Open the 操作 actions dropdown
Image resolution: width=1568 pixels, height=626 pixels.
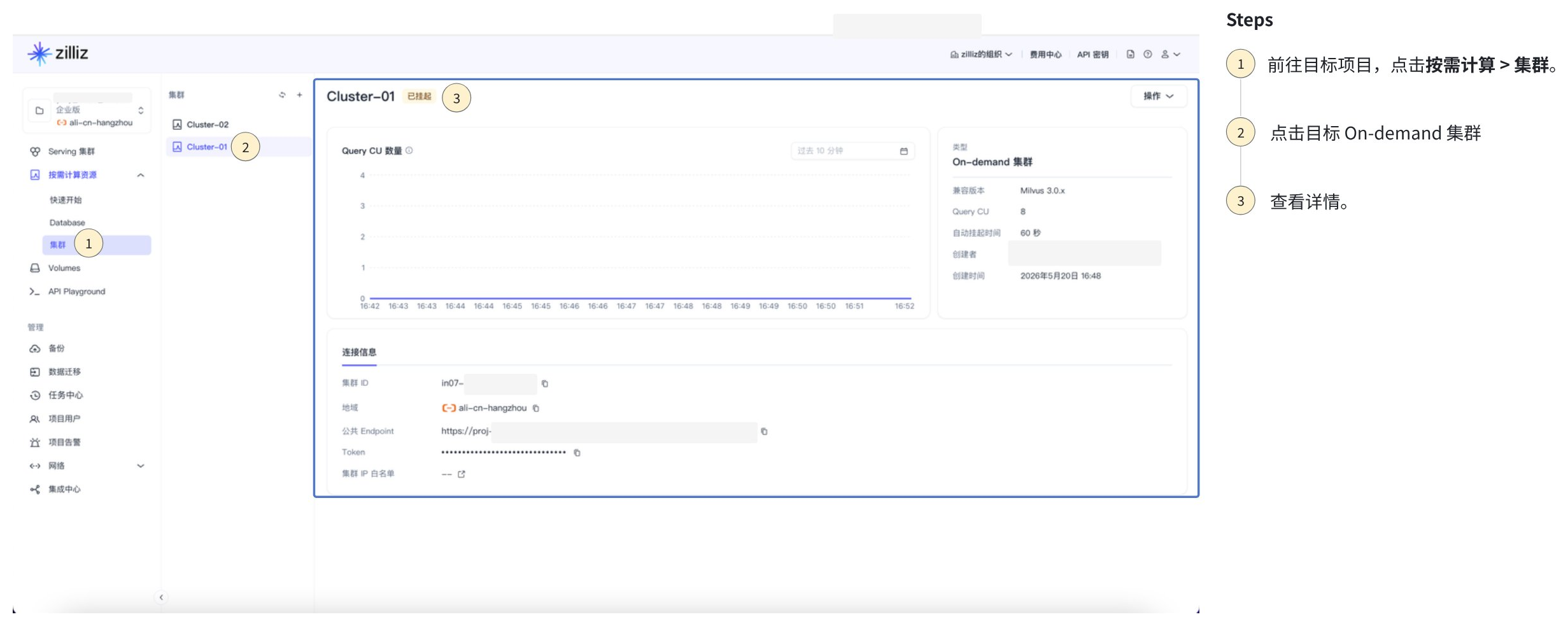coord(1158,96)
